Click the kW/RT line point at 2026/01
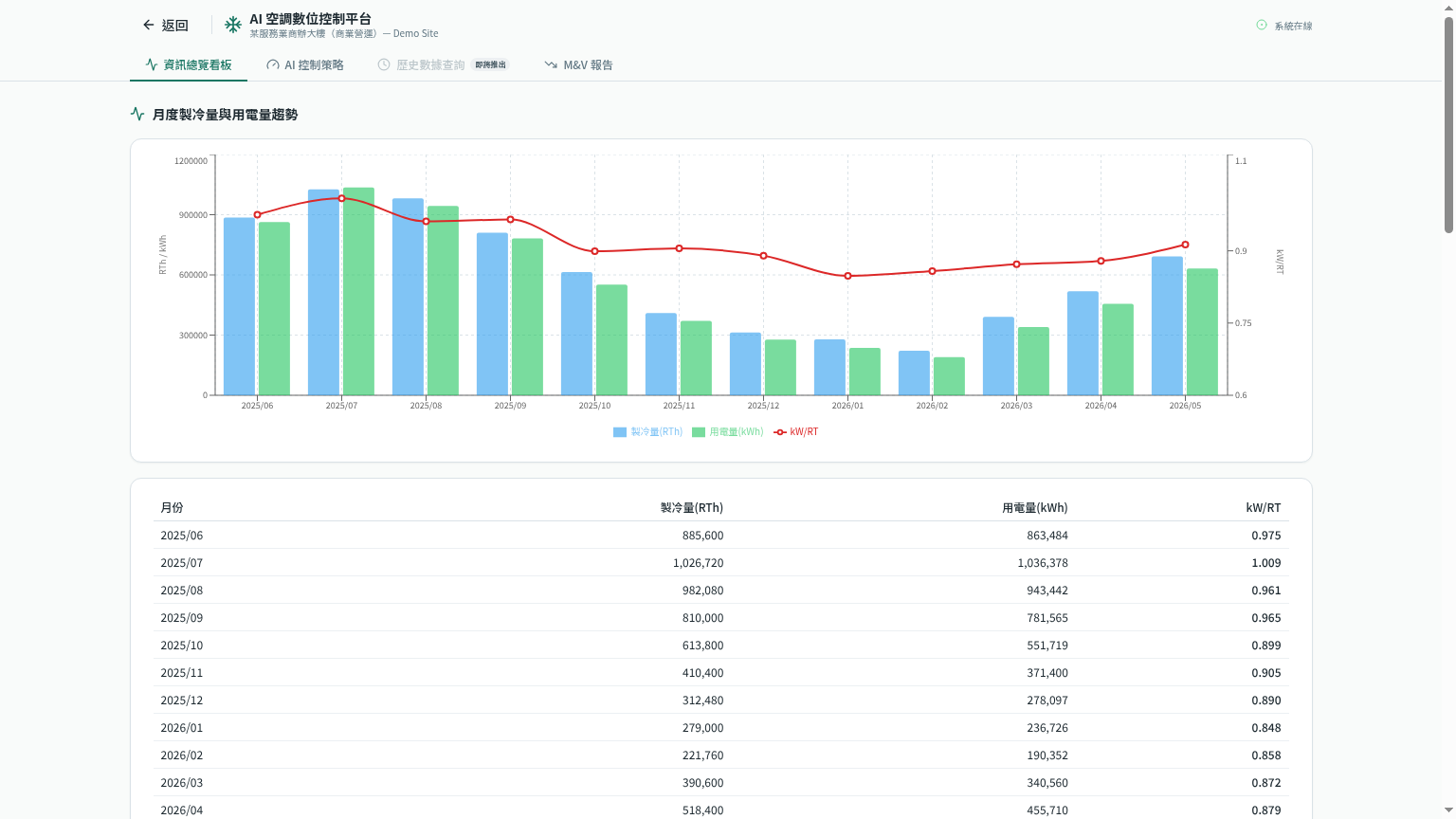This screenshot has width=1456, height=819. [847, 276]
